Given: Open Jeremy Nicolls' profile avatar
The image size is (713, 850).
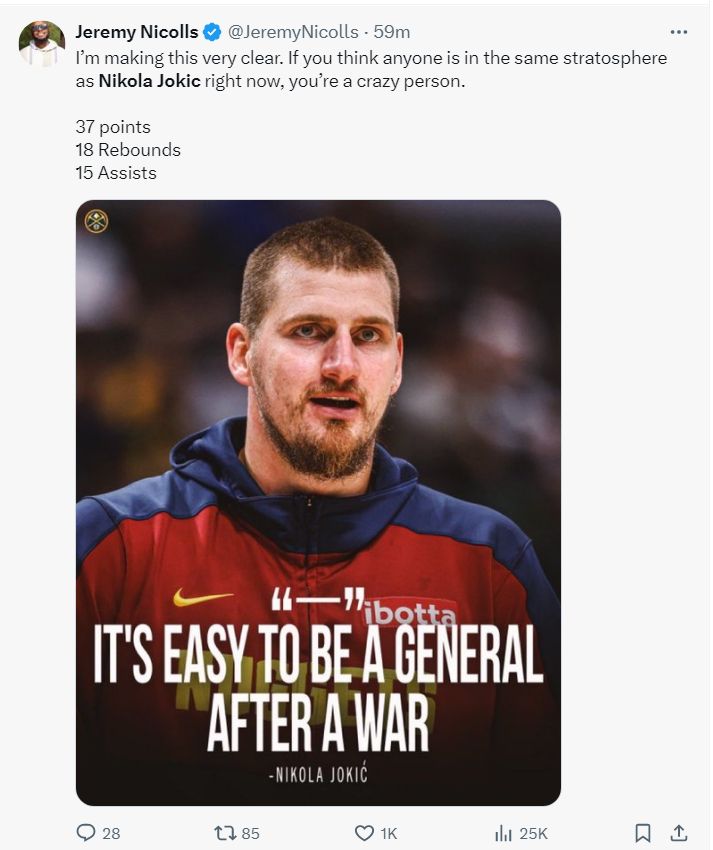Looking at the screenshot, I should pos(42,43).
